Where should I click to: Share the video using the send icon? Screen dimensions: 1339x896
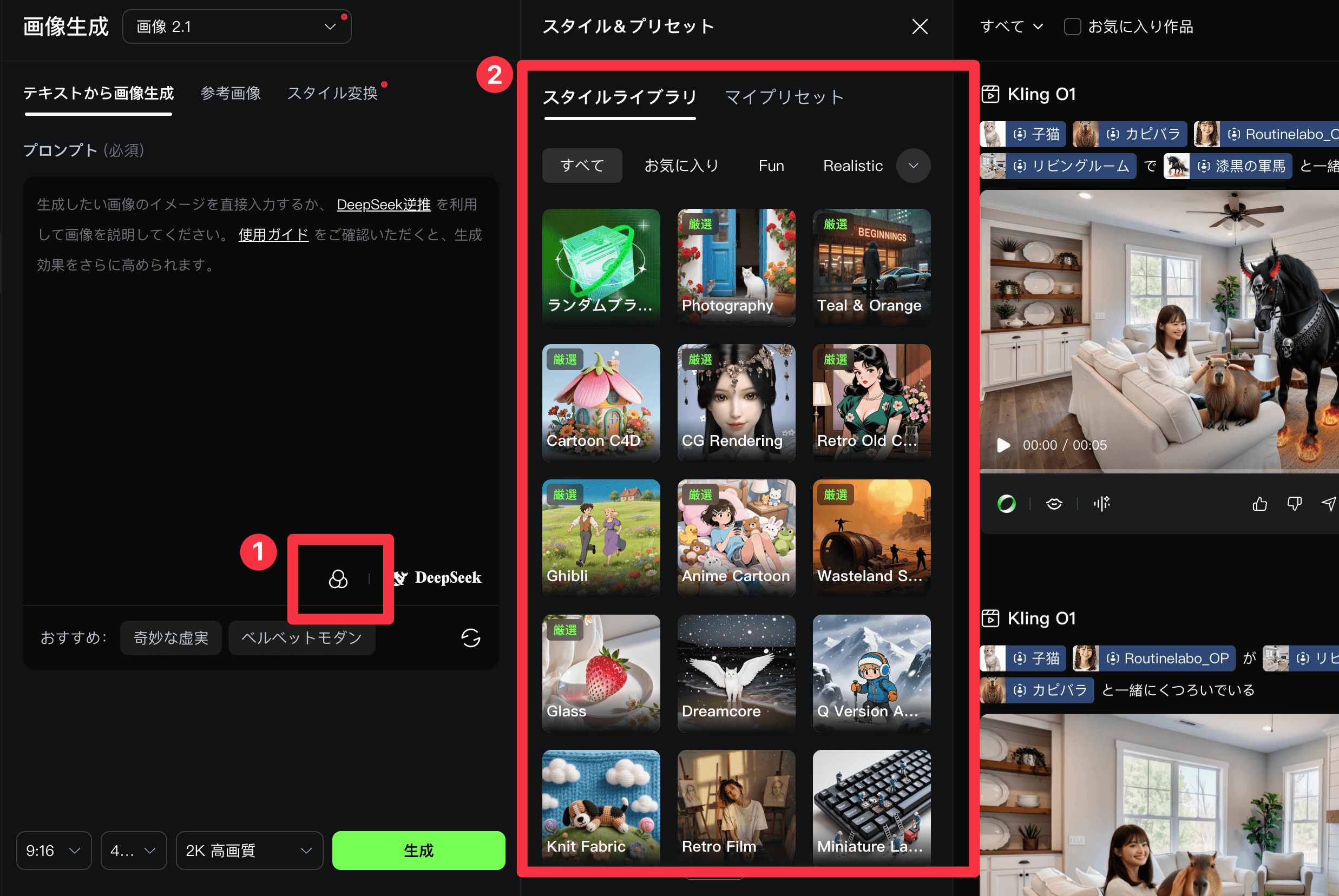tap(1329, 503)
